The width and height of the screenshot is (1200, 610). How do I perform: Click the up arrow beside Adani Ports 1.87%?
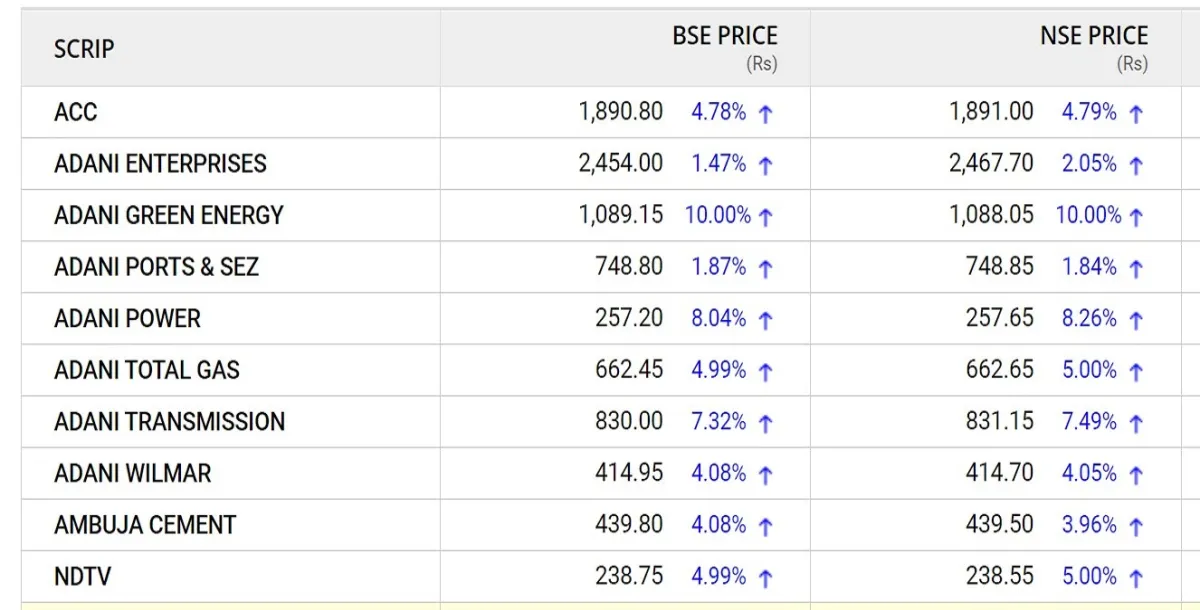(766, 268)
